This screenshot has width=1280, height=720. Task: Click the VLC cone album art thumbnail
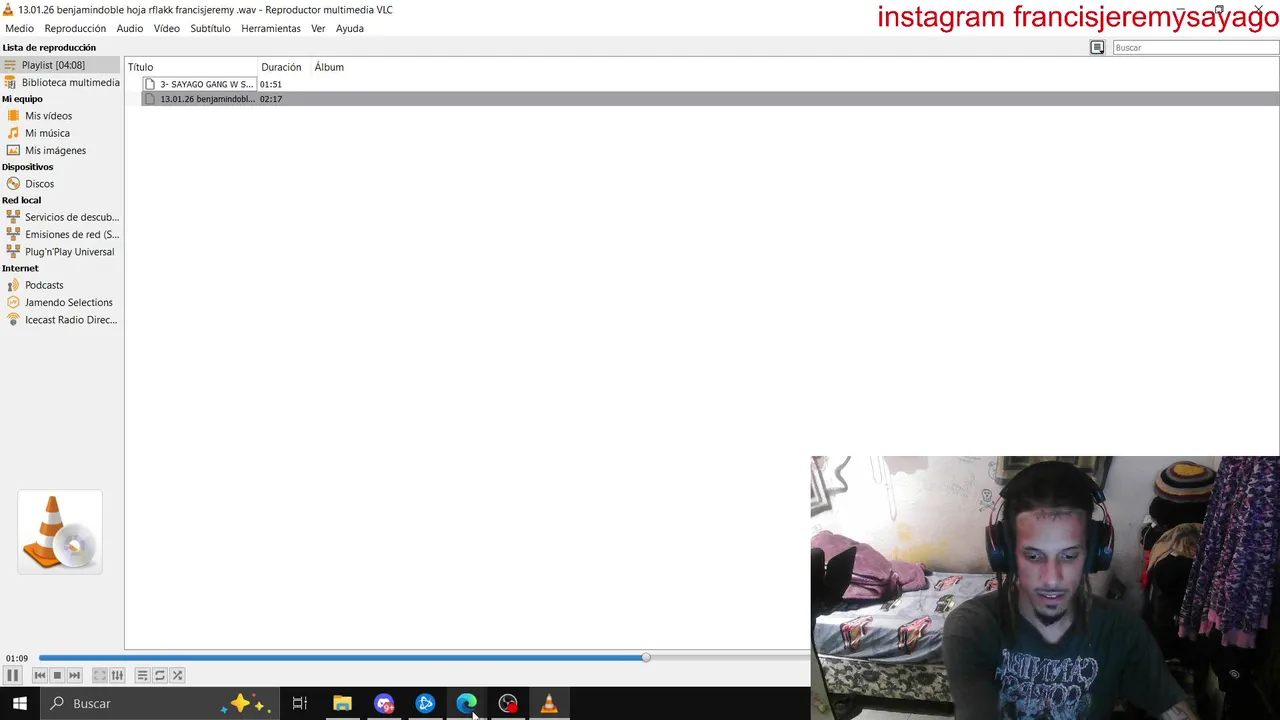(60, 532)
